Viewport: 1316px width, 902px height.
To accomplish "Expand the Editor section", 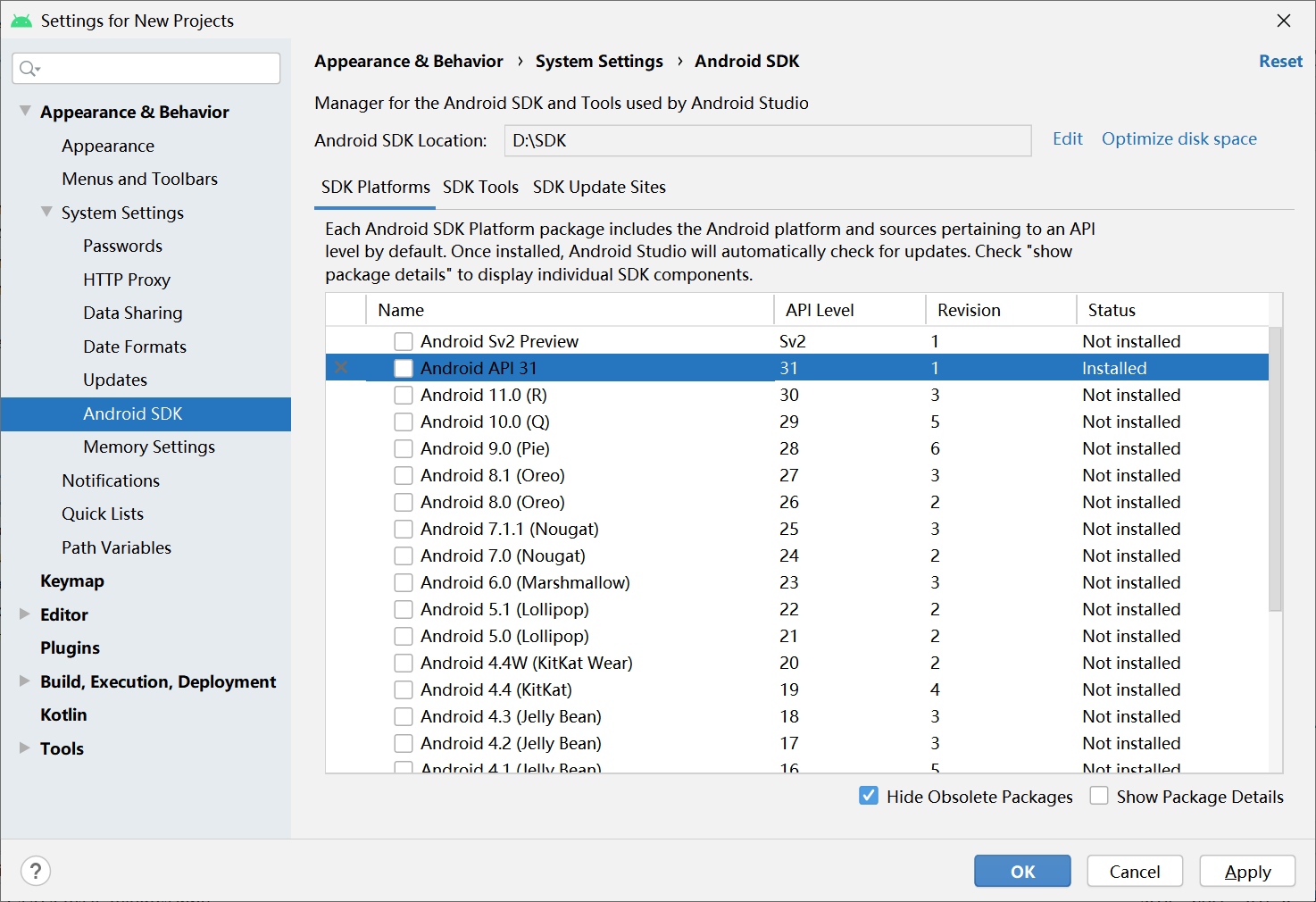I will [x=25, y=614].
